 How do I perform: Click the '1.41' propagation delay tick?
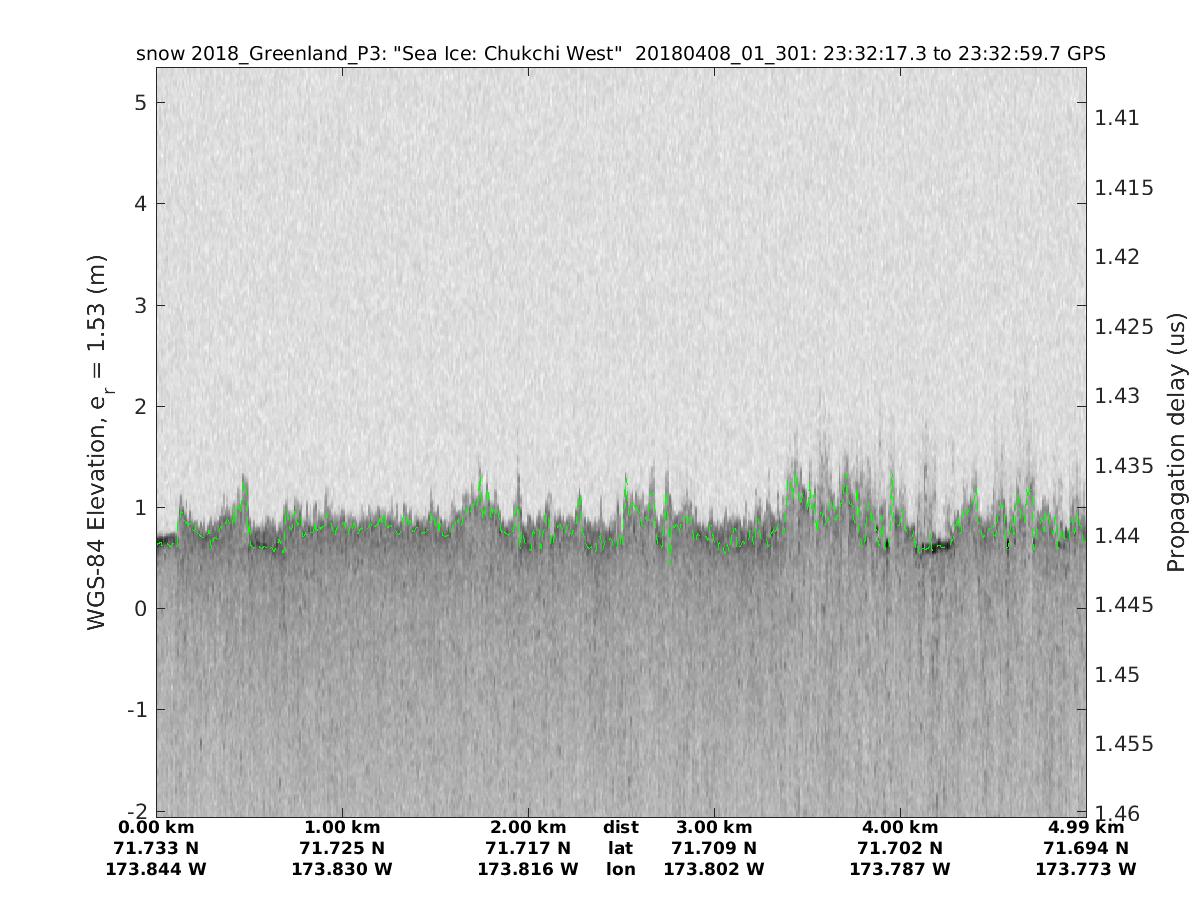(1118, 118)
